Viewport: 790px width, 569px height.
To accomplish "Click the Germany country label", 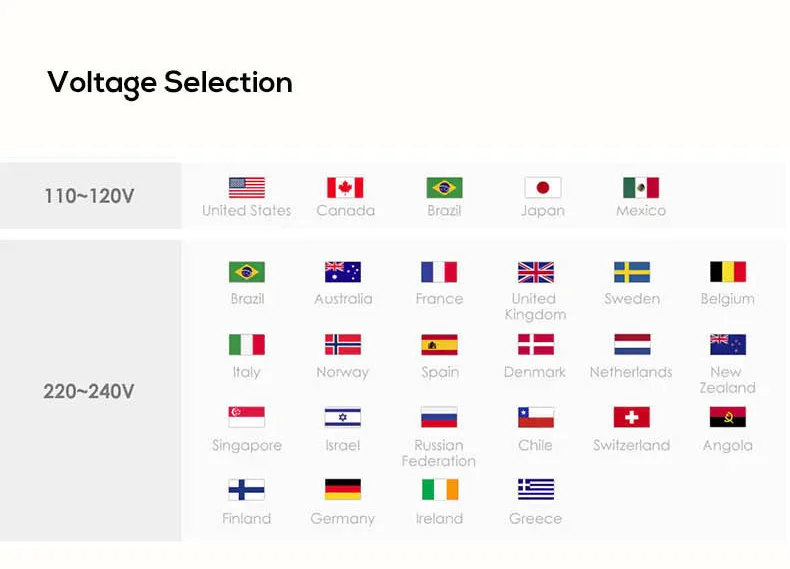I will pos(343,519).
